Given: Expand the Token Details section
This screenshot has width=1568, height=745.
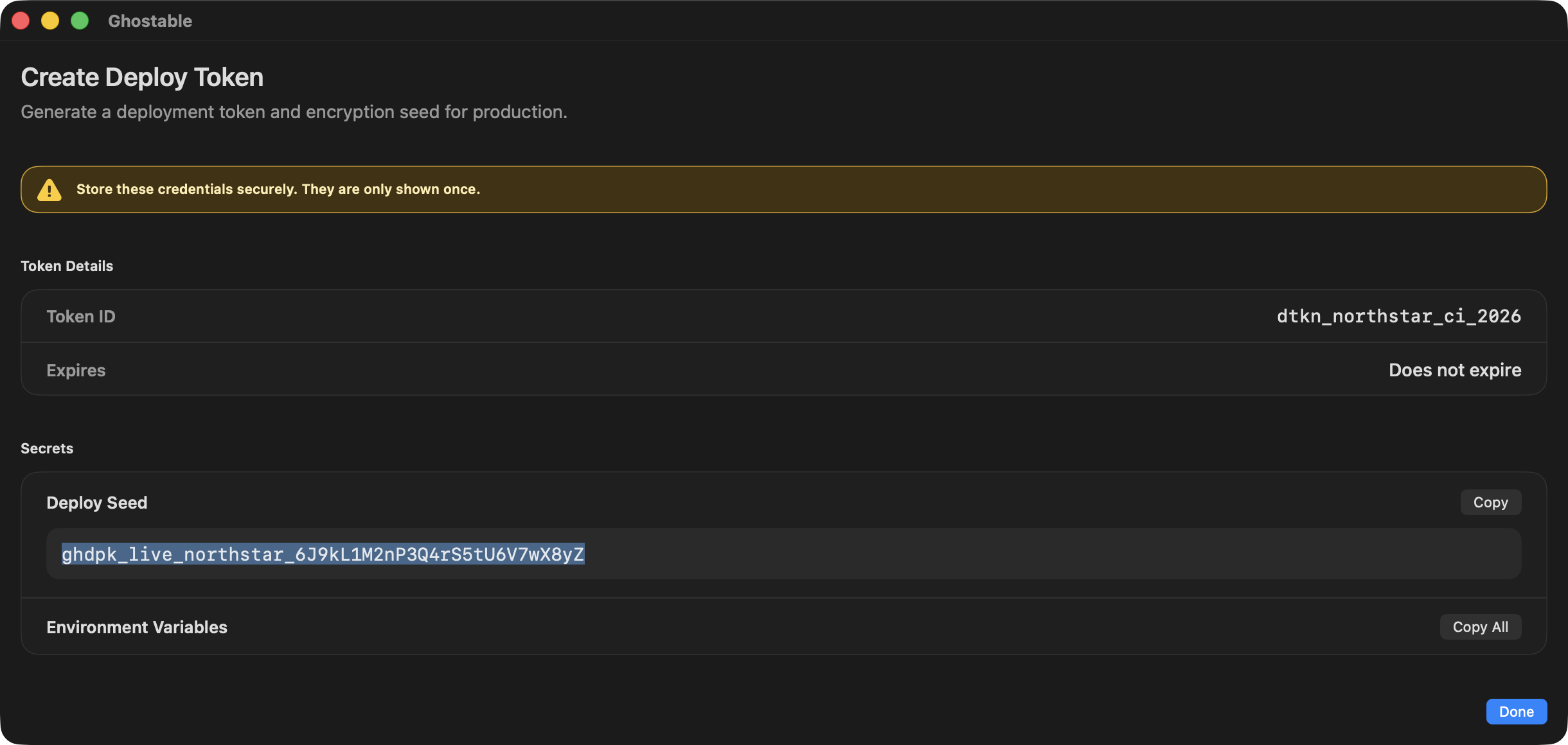Looking at the screenshot, I should pyautogui.click(x=67, y=266).
